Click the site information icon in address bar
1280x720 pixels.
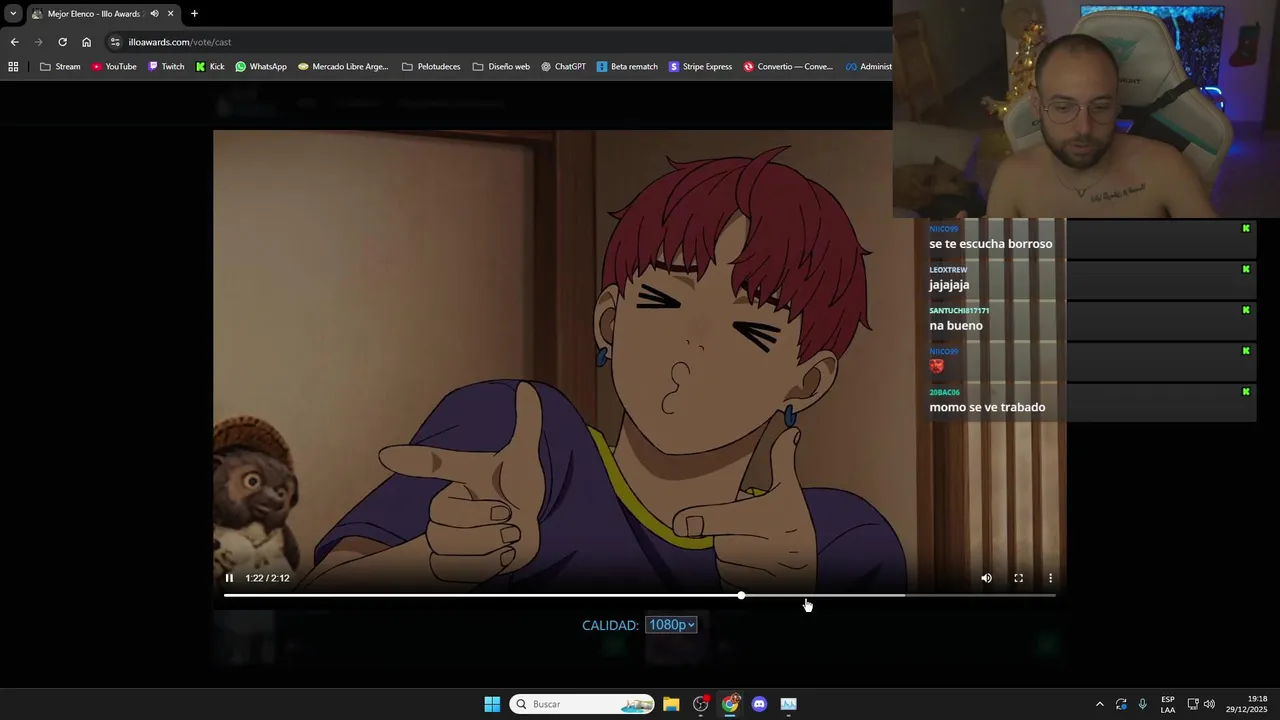tap(115, 42)
